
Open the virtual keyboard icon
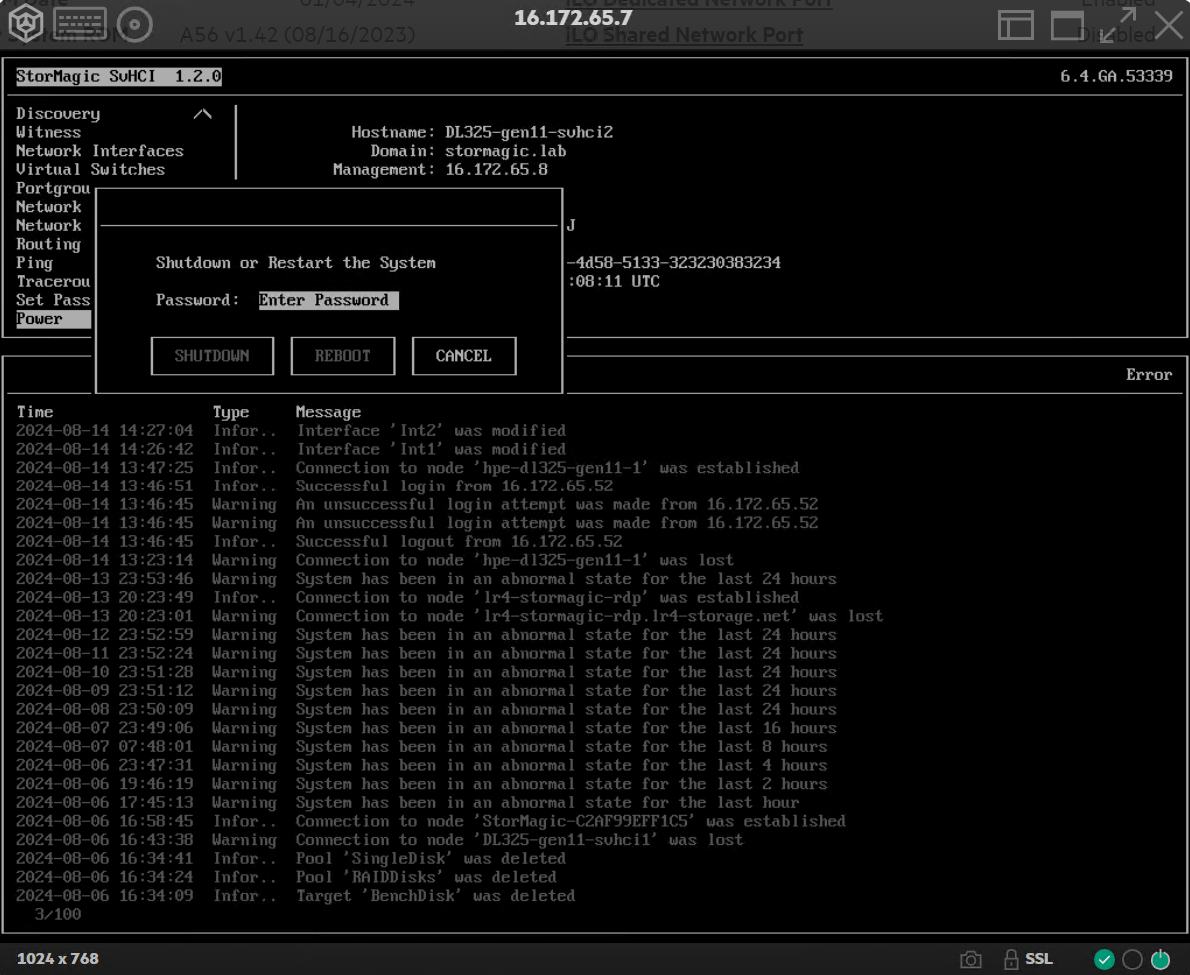[x=80, y=24]
